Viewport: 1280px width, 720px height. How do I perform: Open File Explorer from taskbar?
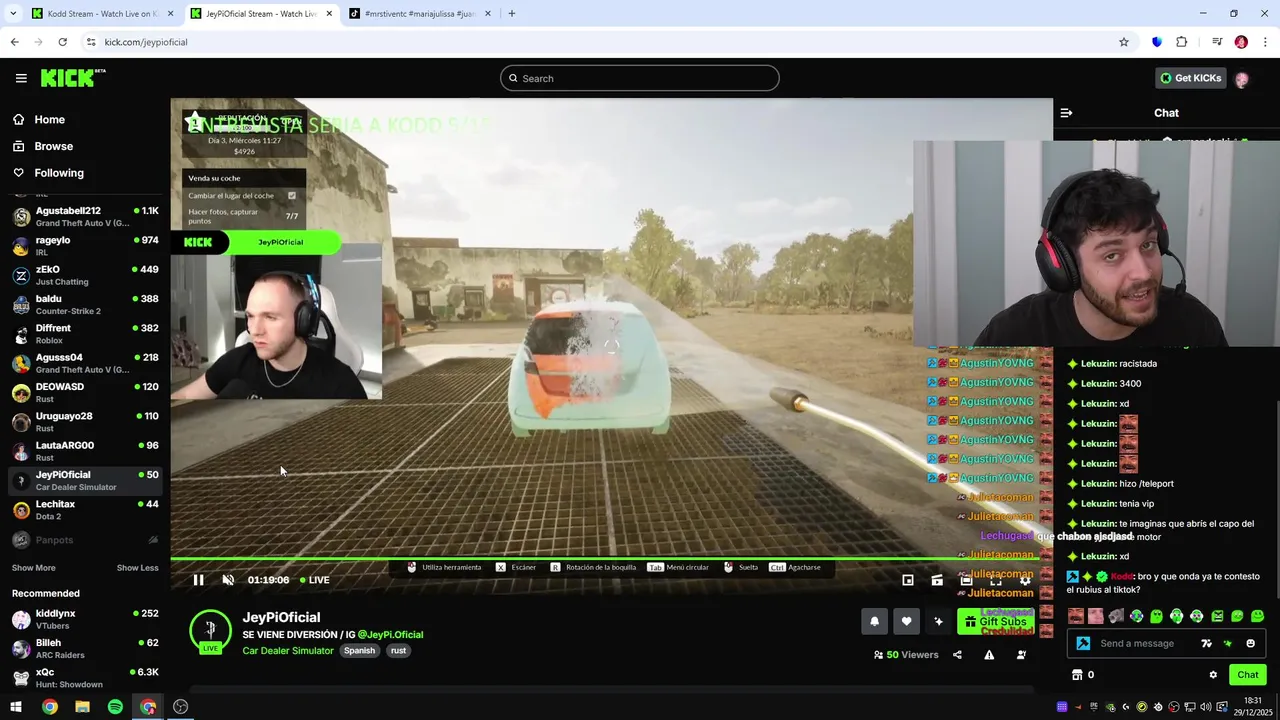(x=82, y=707)
